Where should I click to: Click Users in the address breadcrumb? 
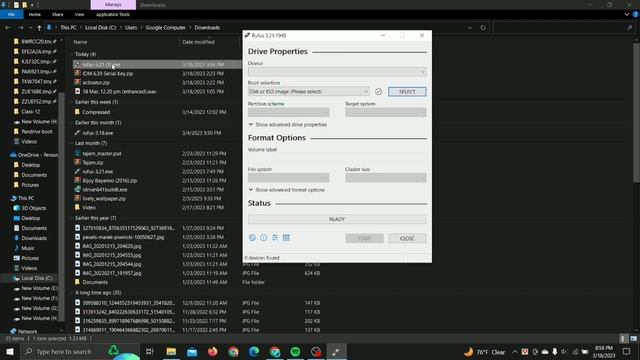pyautogui.click(x=131, y=28)
